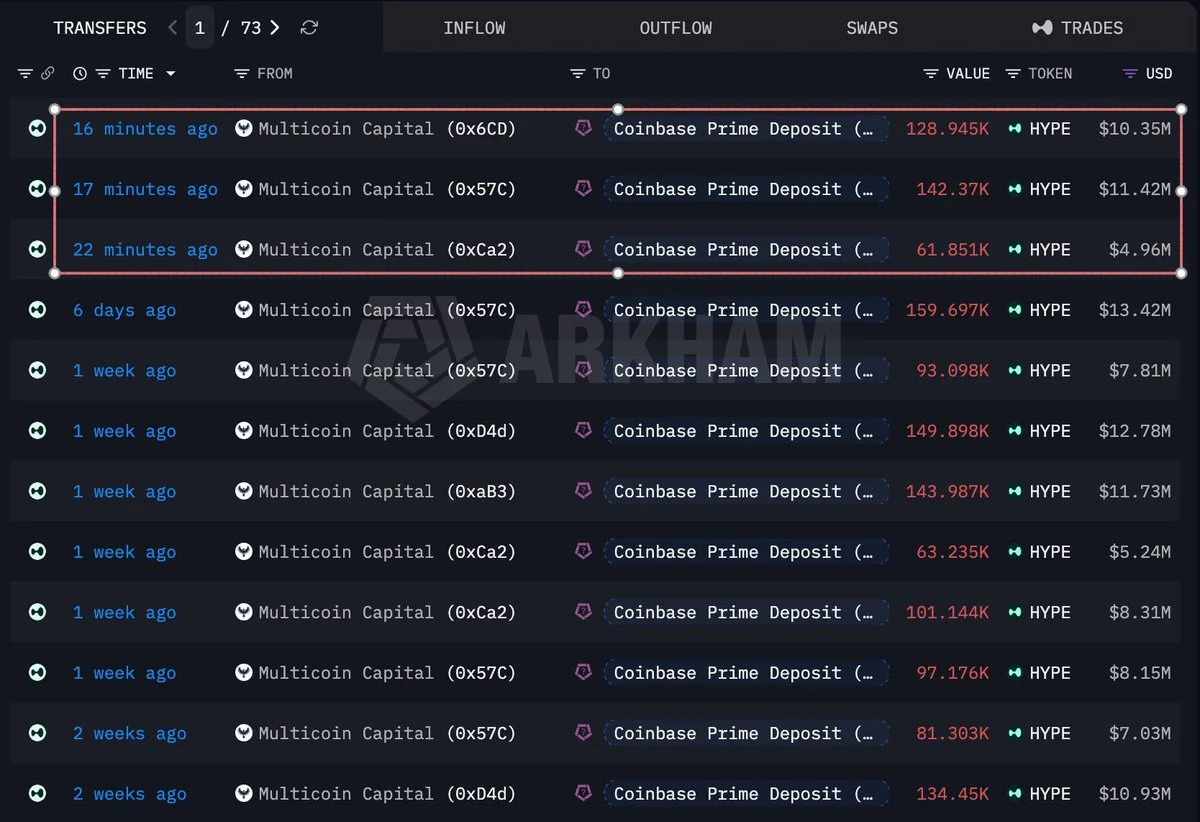Switch to the OUTFLOW tab
The height and width of the screenshot is (822, 1200).
point(676,28)
